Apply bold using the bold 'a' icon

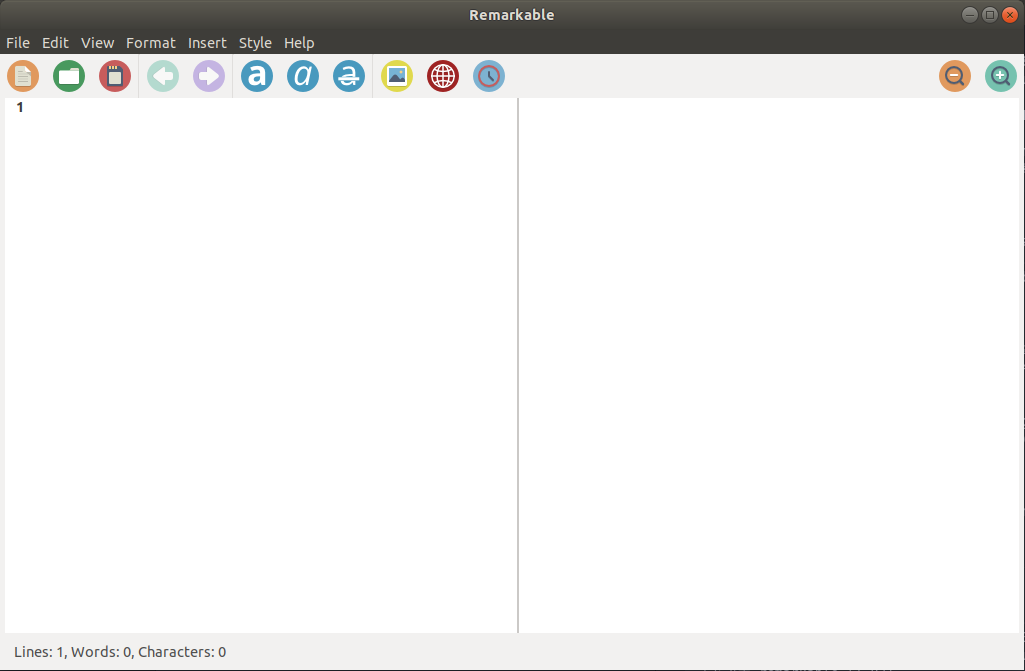tap(257, 76)
